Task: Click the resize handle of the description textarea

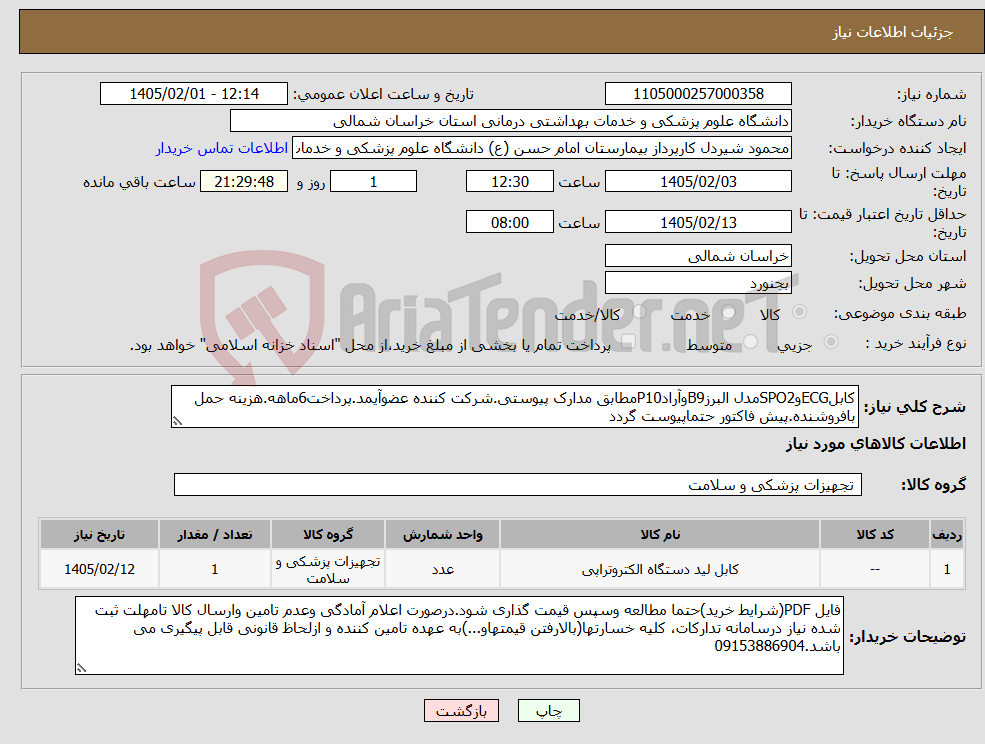Action: click(x=177, y=422)
